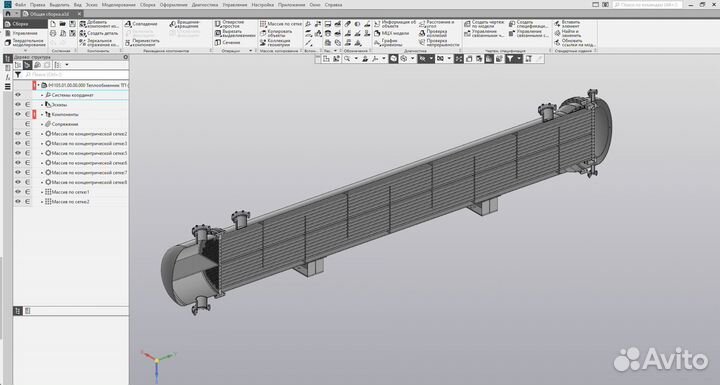This screenshot has width=720, height=385.
Task: Click the Save icon in ribbon
Action: (x=72, y=24)
